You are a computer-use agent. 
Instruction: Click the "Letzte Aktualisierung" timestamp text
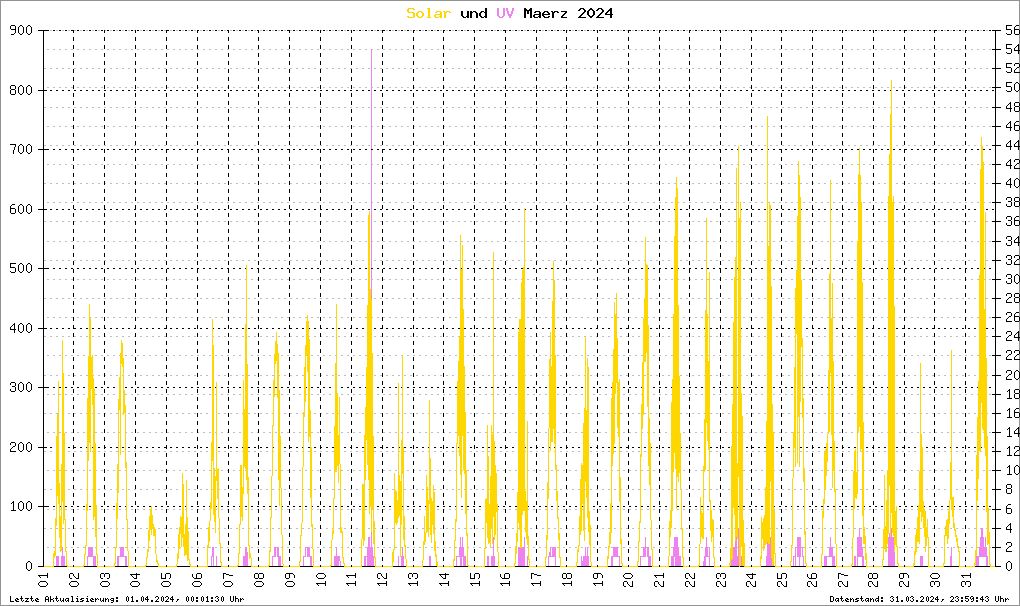[125, 599]
